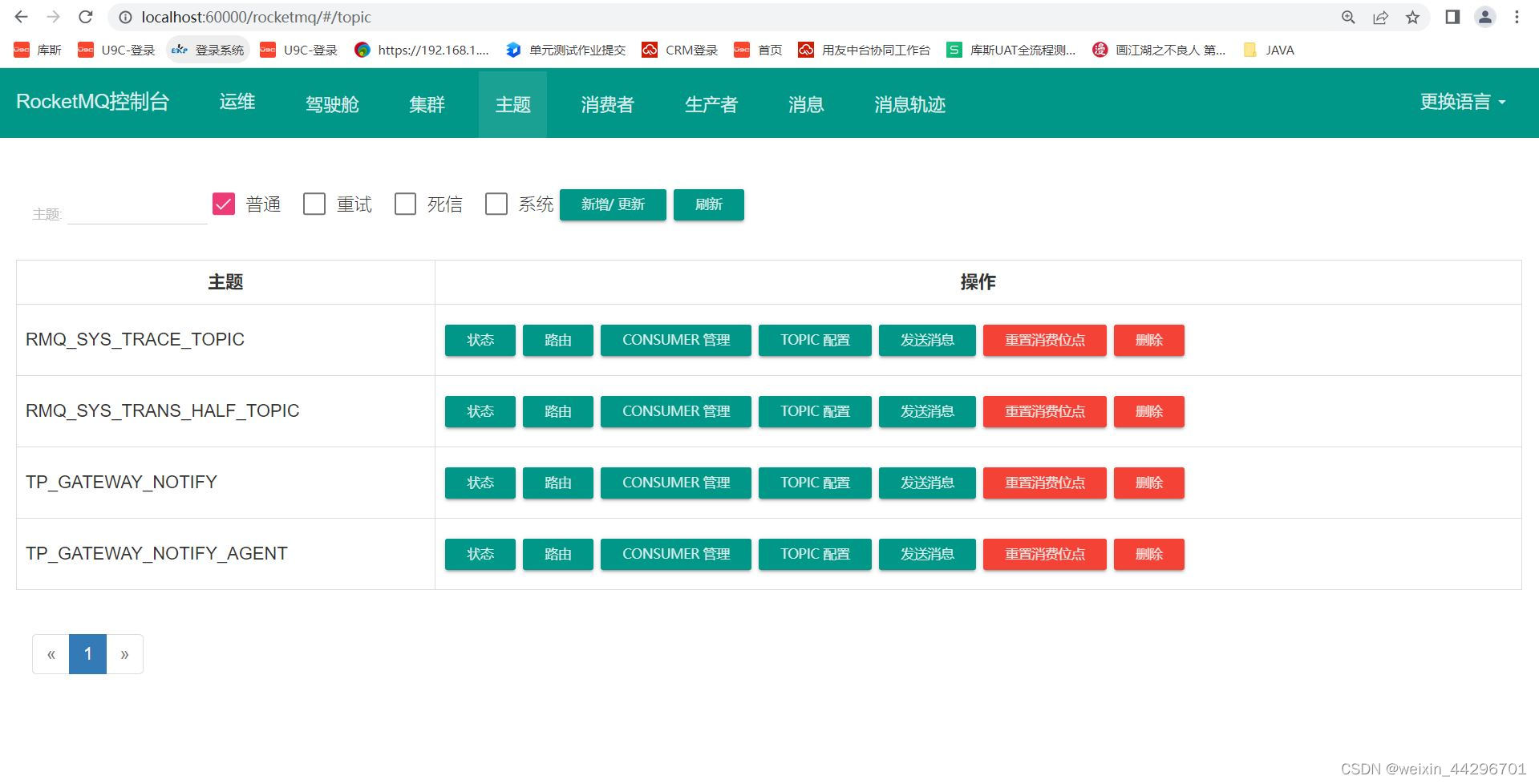Screen dimensions: 1539x784
Task: Click the address bar URL
Action: [x=256, y=17]
